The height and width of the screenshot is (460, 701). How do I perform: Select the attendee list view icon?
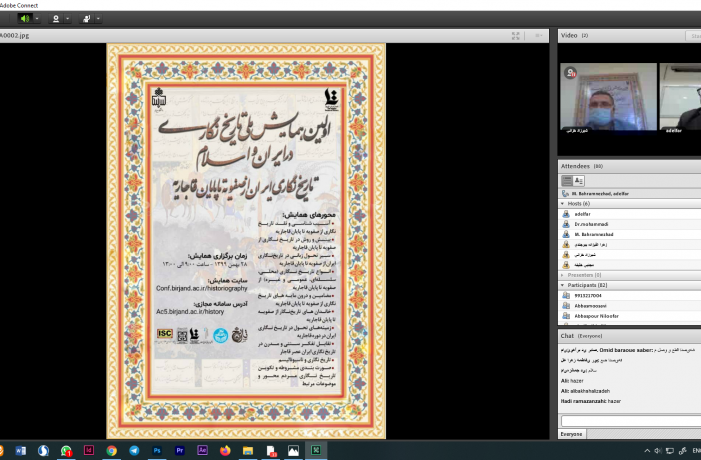coord(567,181)
